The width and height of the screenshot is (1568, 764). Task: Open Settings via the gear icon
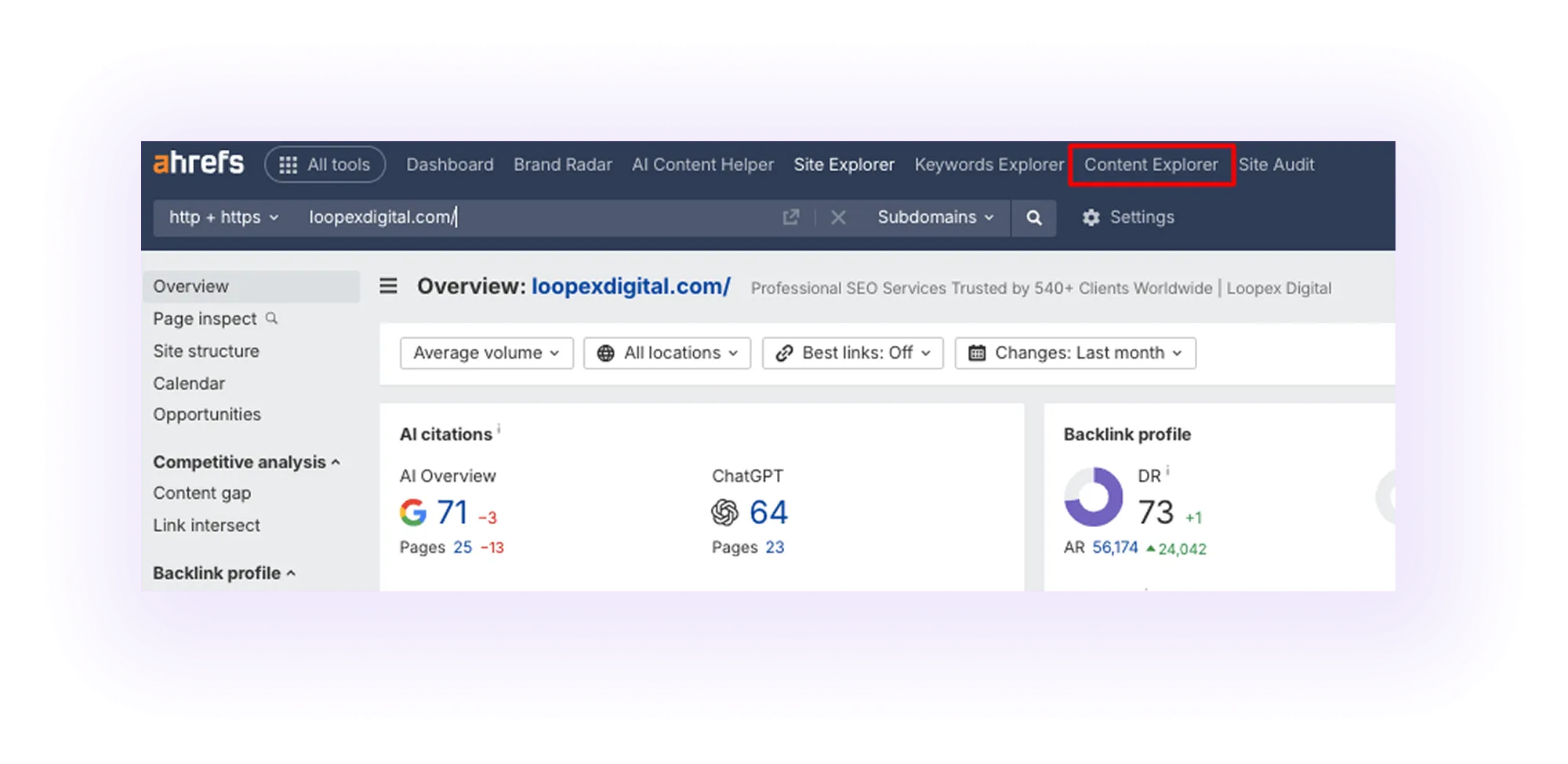(x=1091, y=217)
